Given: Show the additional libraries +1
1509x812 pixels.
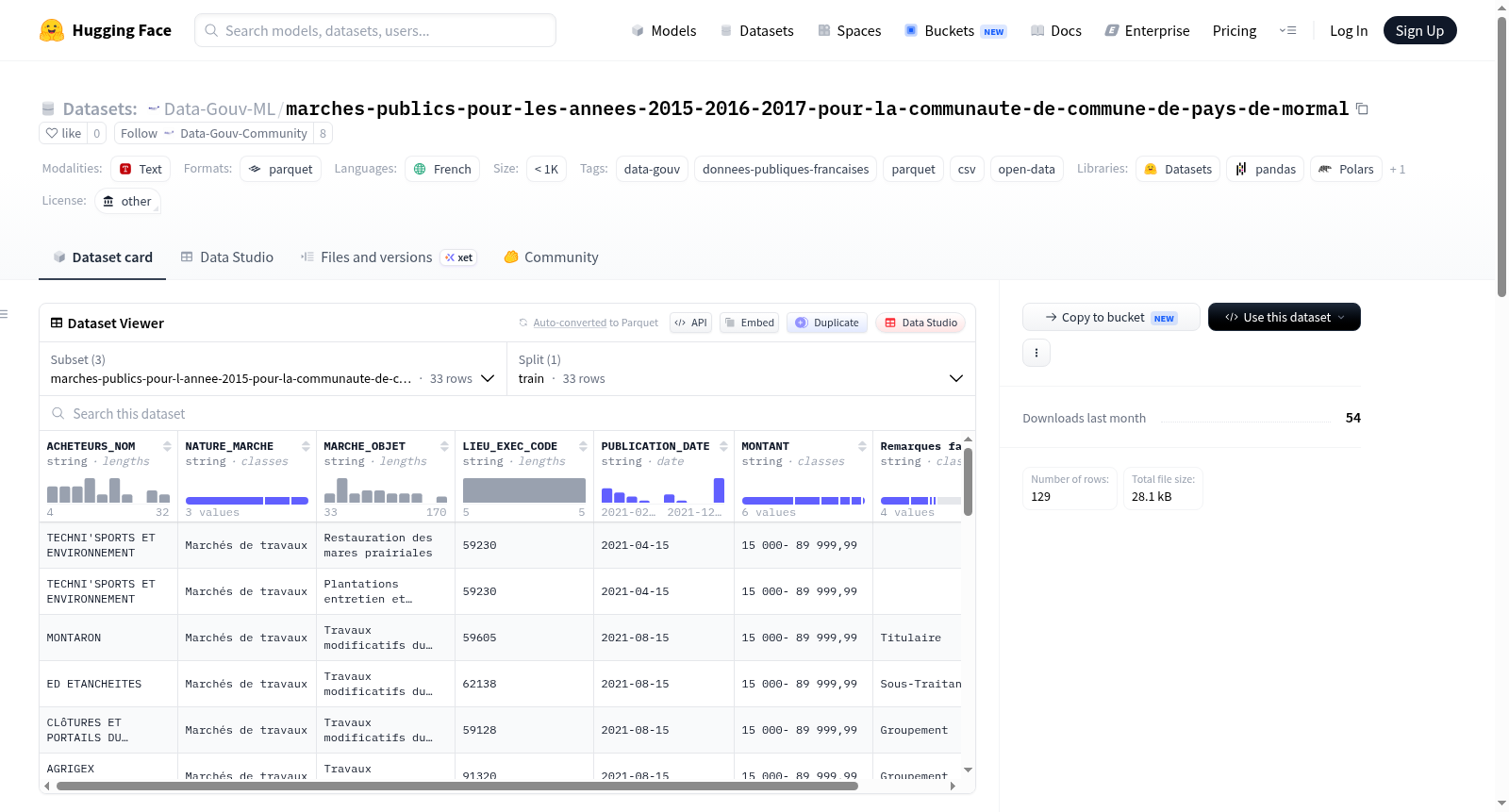Looking at the screenshot, I should click(x=1398, y=169).
